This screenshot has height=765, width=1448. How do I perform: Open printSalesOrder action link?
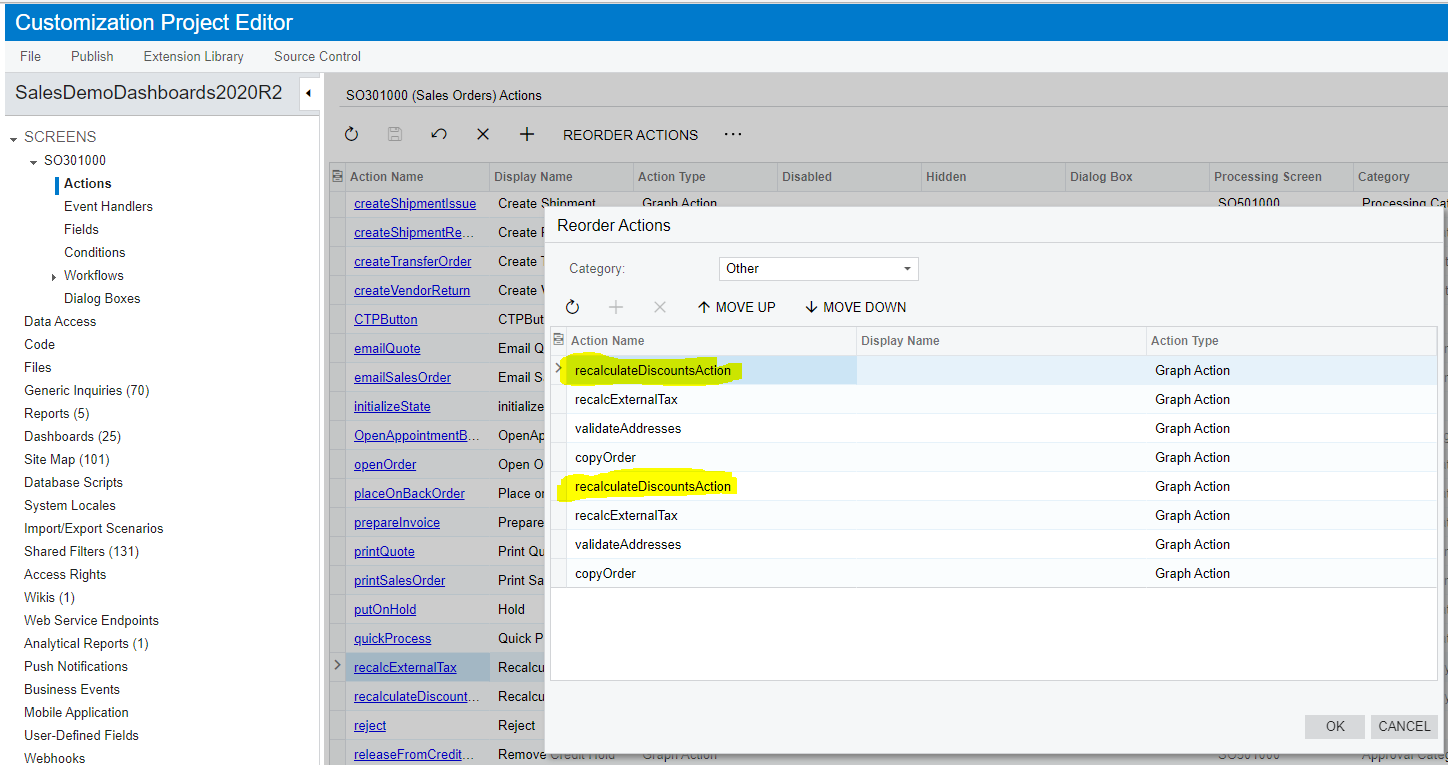coord(399,580)
